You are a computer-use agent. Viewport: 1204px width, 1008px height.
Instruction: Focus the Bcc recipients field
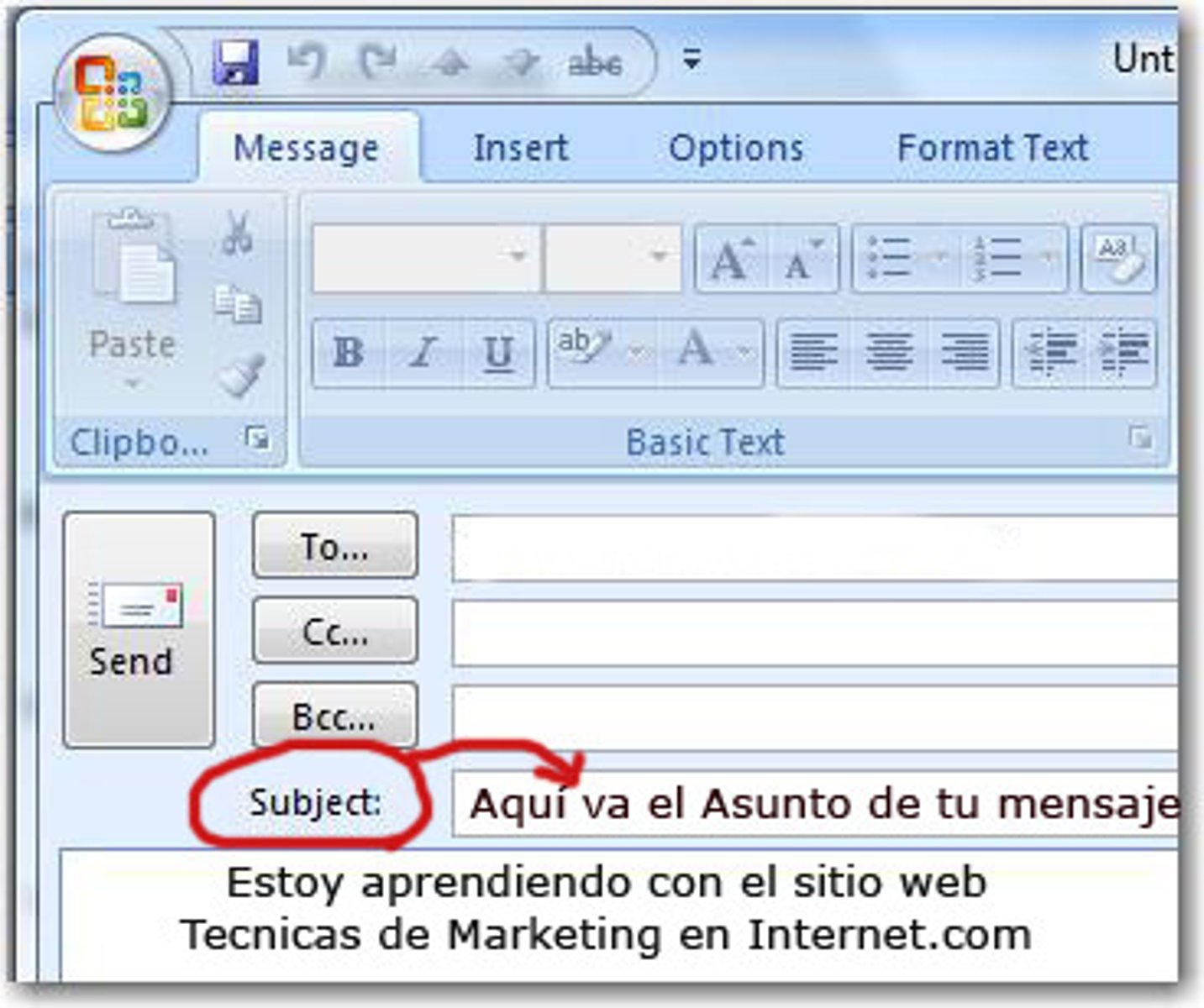pos(815,718)
